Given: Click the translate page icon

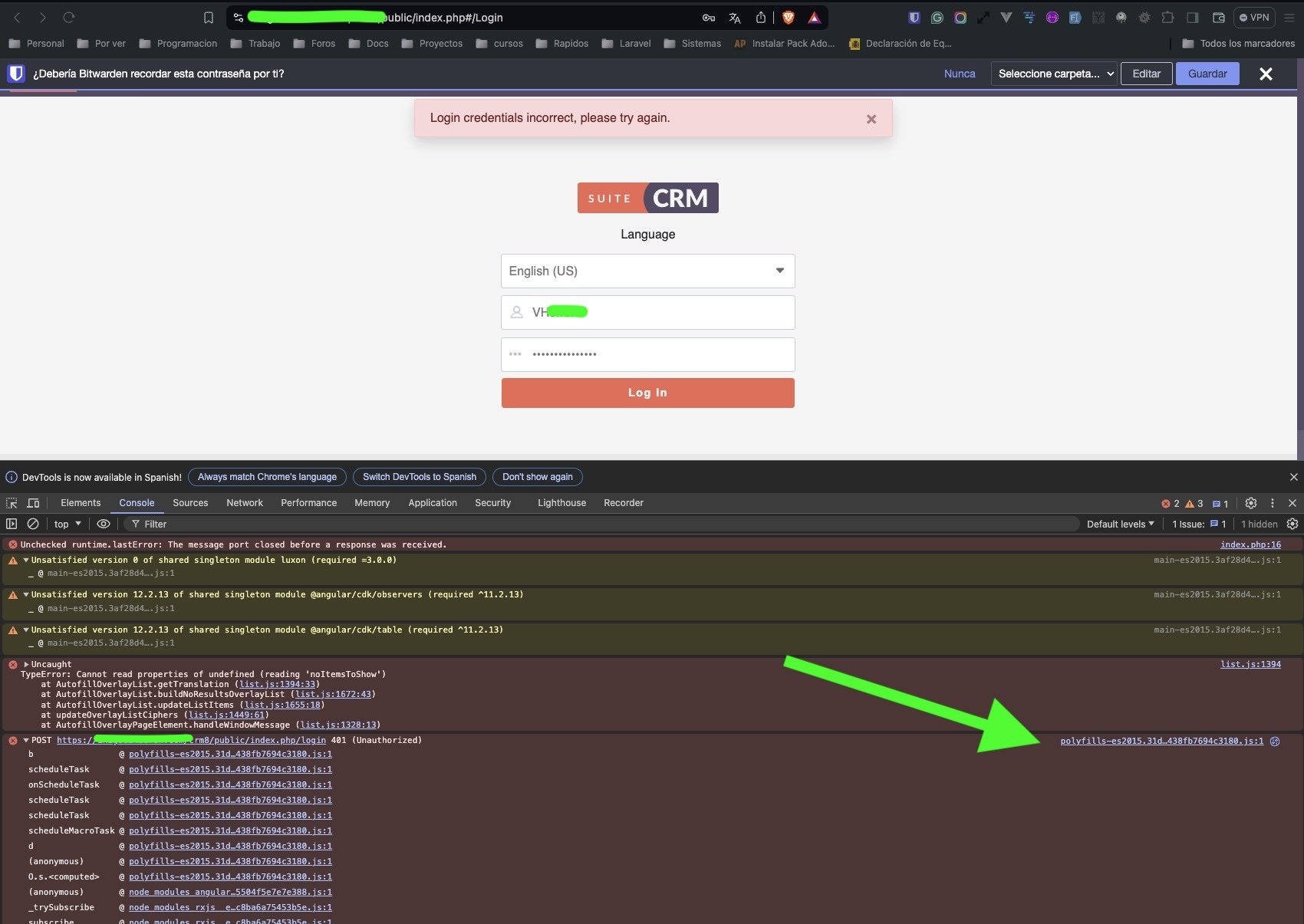Looking at the screenshot, I should (735, 18).
